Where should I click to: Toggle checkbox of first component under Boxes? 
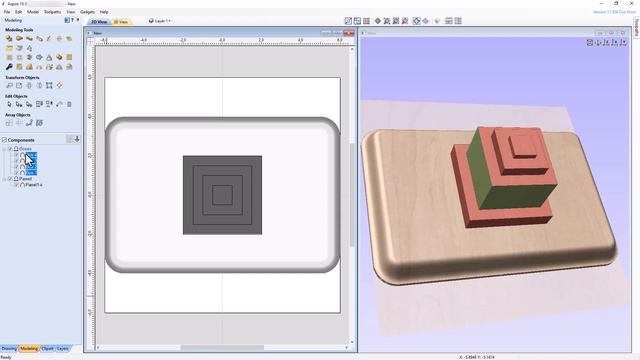coord(17,155)
